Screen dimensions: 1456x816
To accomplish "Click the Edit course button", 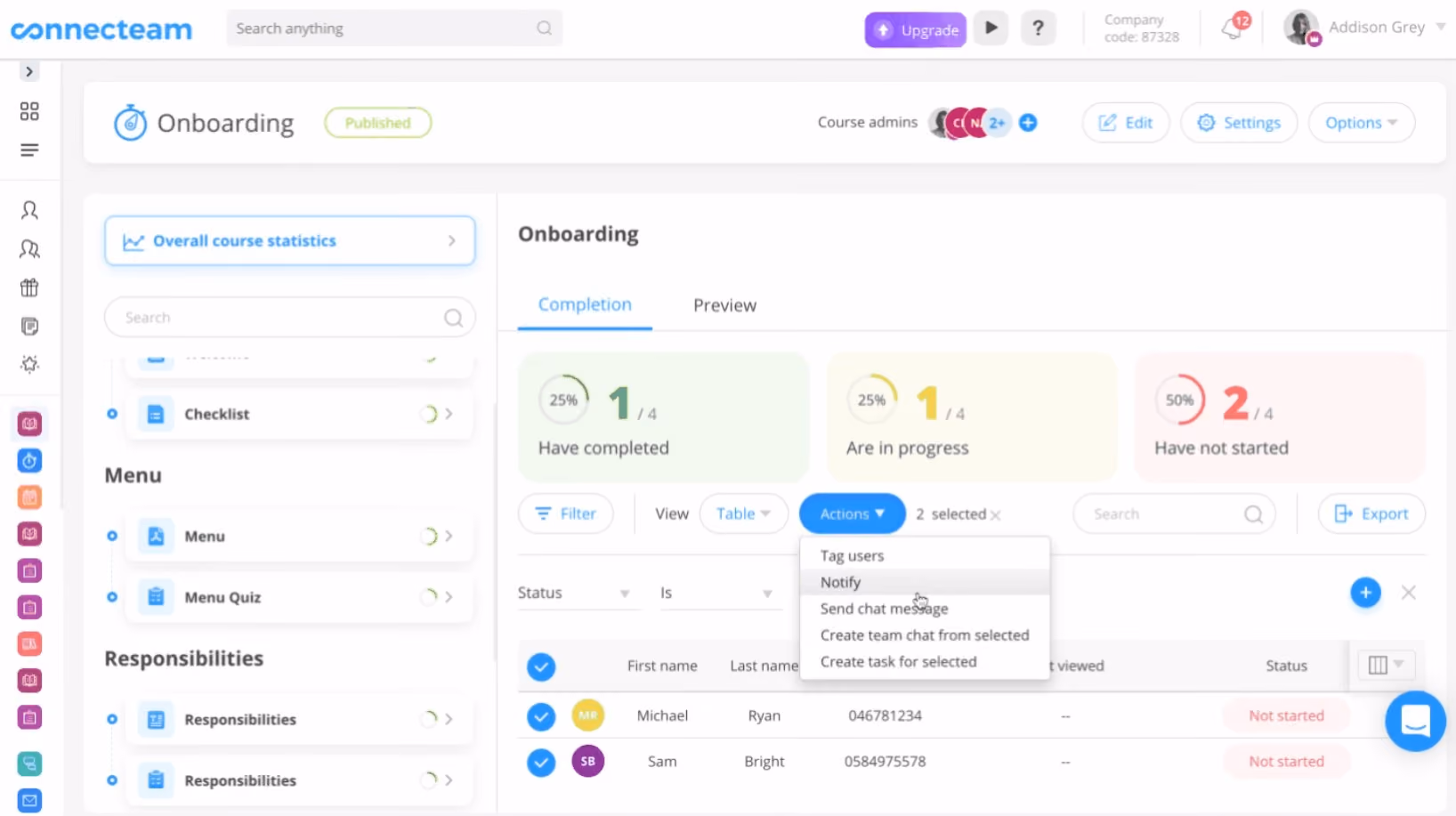I will coord(1126,123).
